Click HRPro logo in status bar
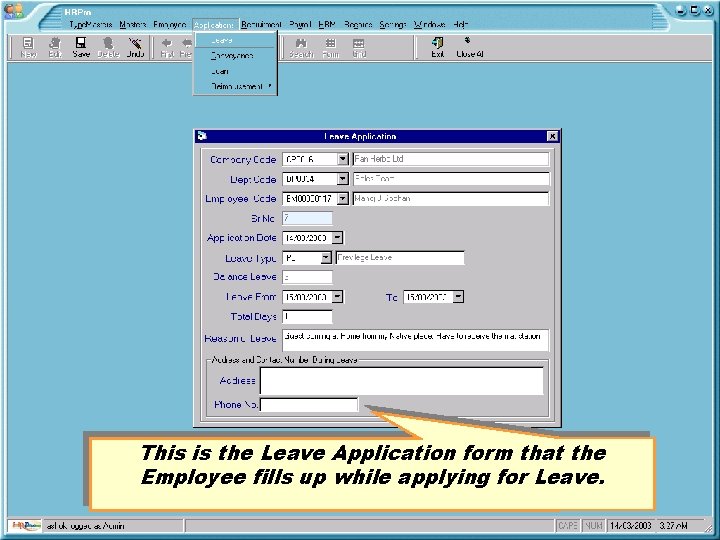Image resolution: width=720 pixels, height=540 pixels. point(25,526)
